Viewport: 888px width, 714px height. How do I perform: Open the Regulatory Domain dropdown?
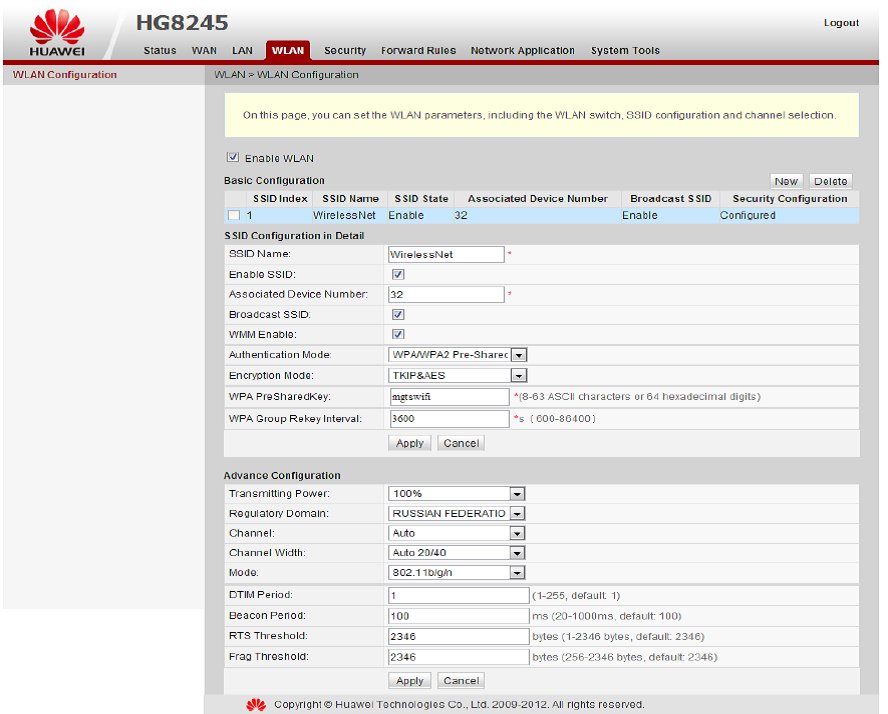point(456,514)
